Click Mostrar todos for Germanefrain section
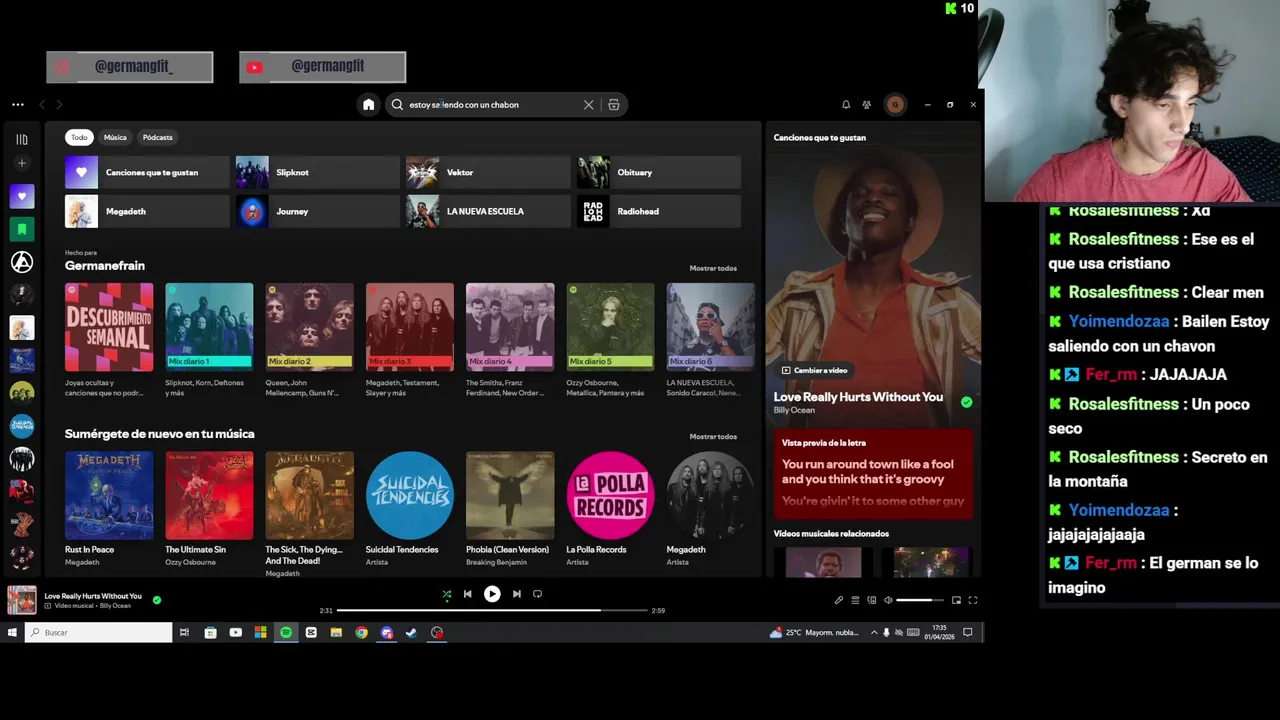Screen dimensions: 1280x720 point(713,268)
